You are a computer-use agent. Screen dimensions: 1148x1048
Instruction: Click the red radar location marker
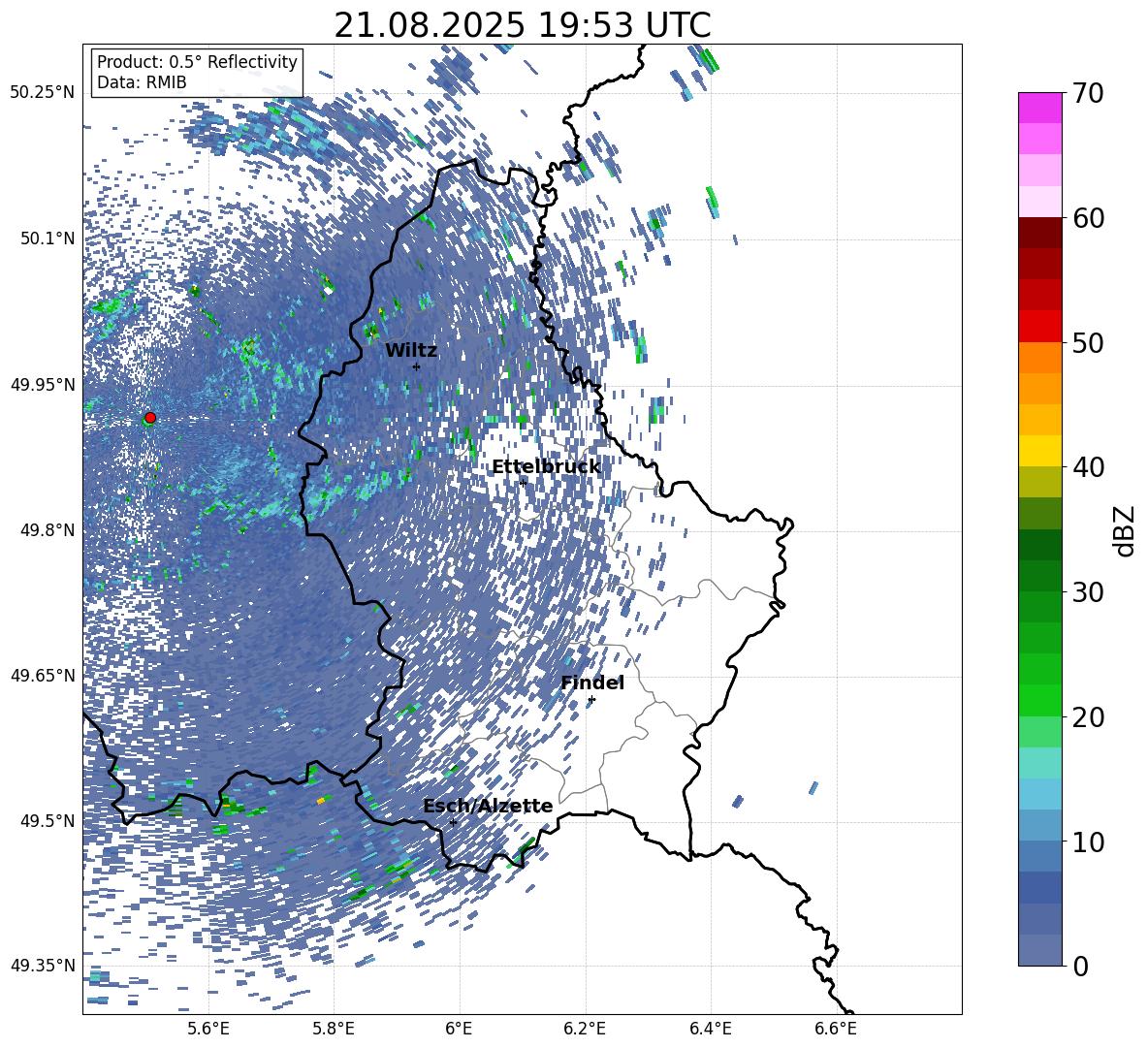tap(150, 418)
